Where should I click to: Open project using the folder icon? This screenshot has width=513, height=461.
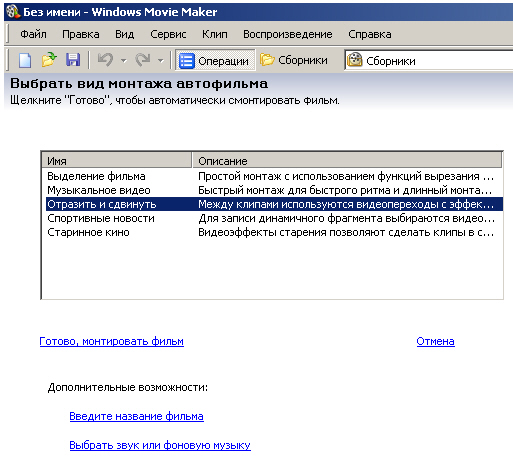(x=49, y=60)
